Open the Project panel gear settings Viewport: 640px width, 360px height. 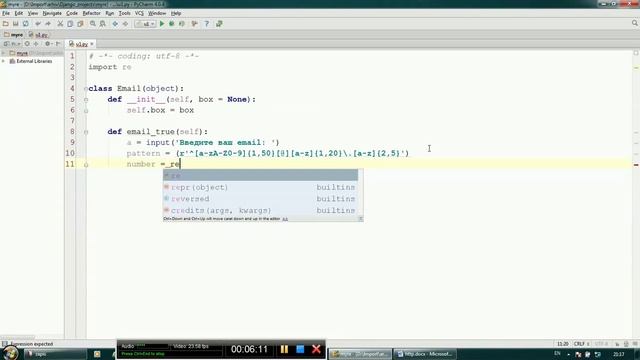coord(48,44)
